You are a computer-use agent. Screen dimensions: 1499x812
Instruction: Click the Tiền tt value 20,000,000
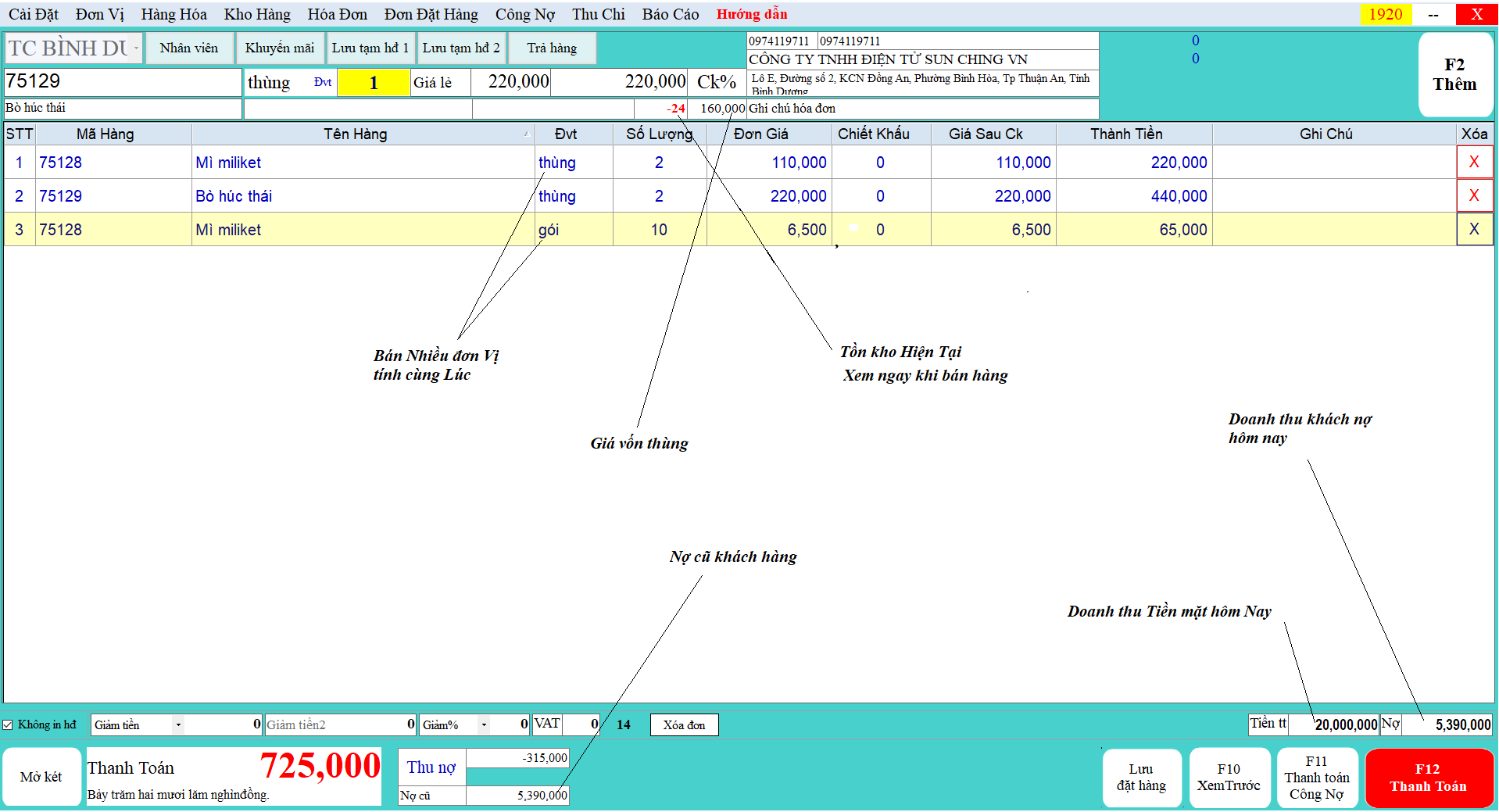(x=1333, y=724)
